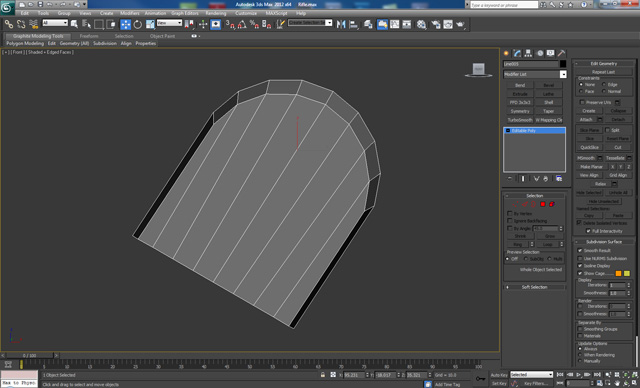Activate the Select Object tool
640x388 pixels.
tap(74, 24)
